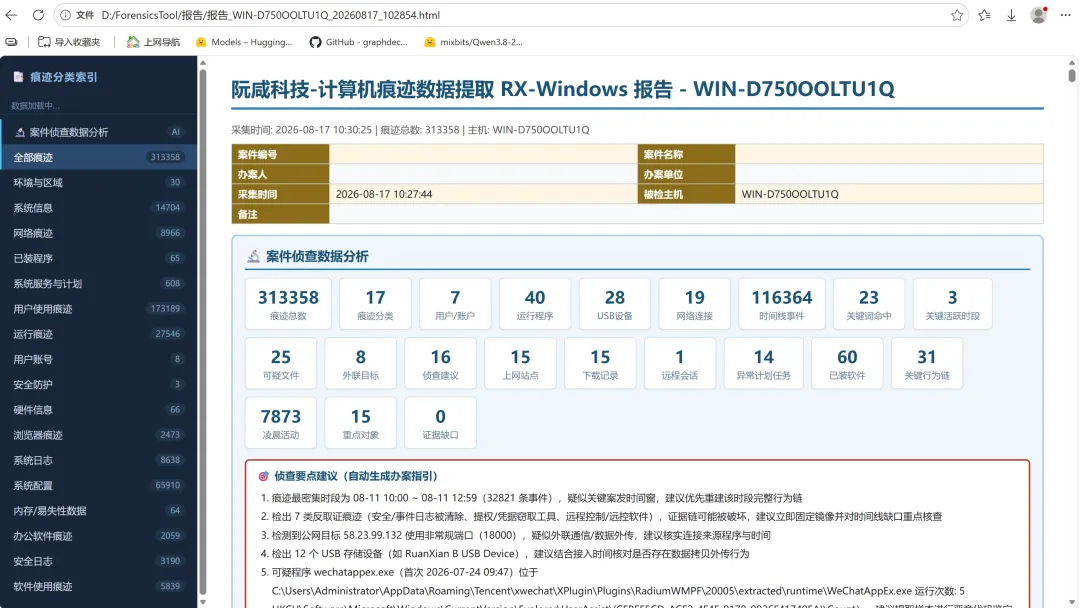Image resolution: width=1080 pixels, height=608 pixels.
Task: Select 浏览器痕迹 sidebar item
Action: point(98,435)
